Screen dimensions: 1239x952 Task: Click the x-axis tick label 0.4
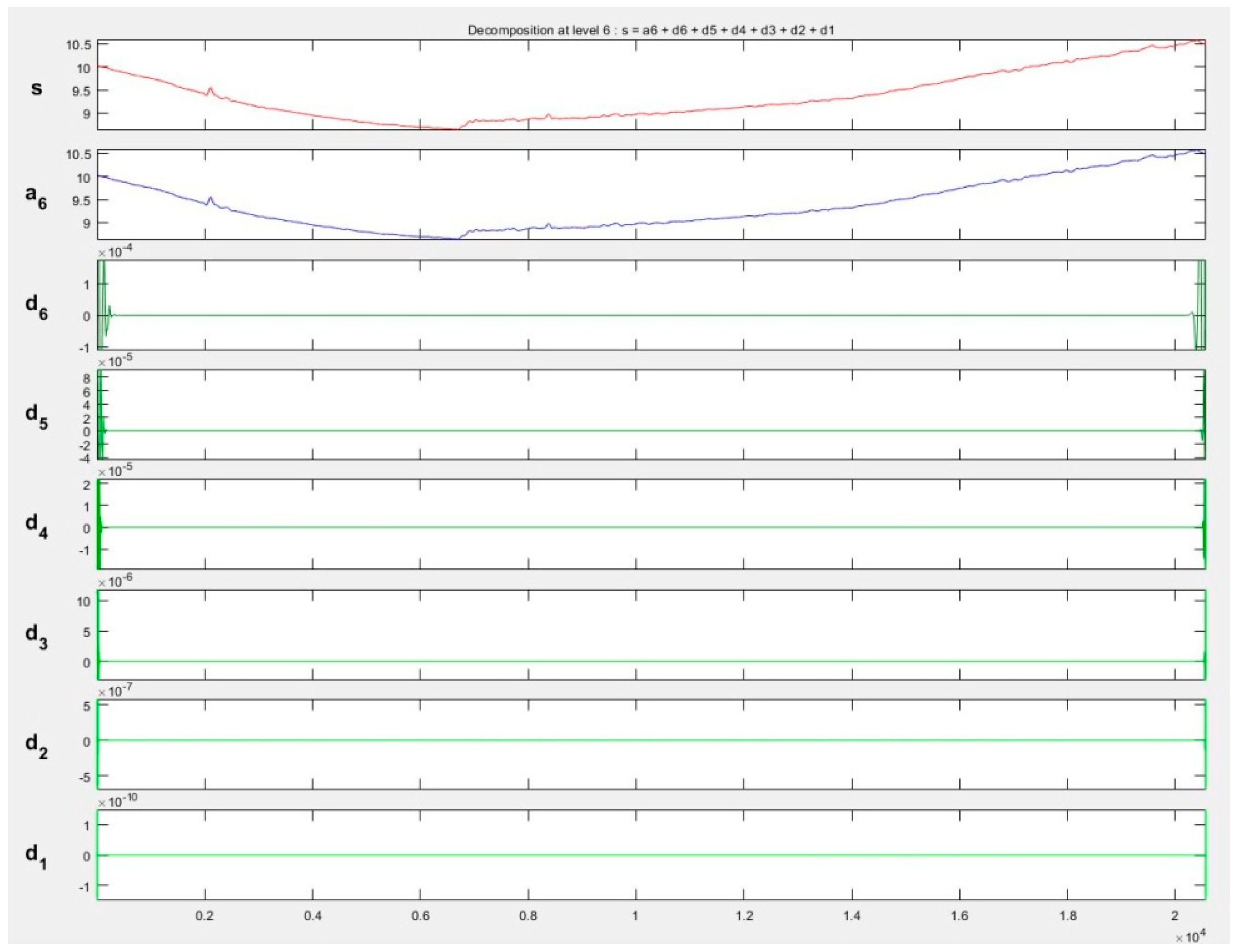click(313, 916)
